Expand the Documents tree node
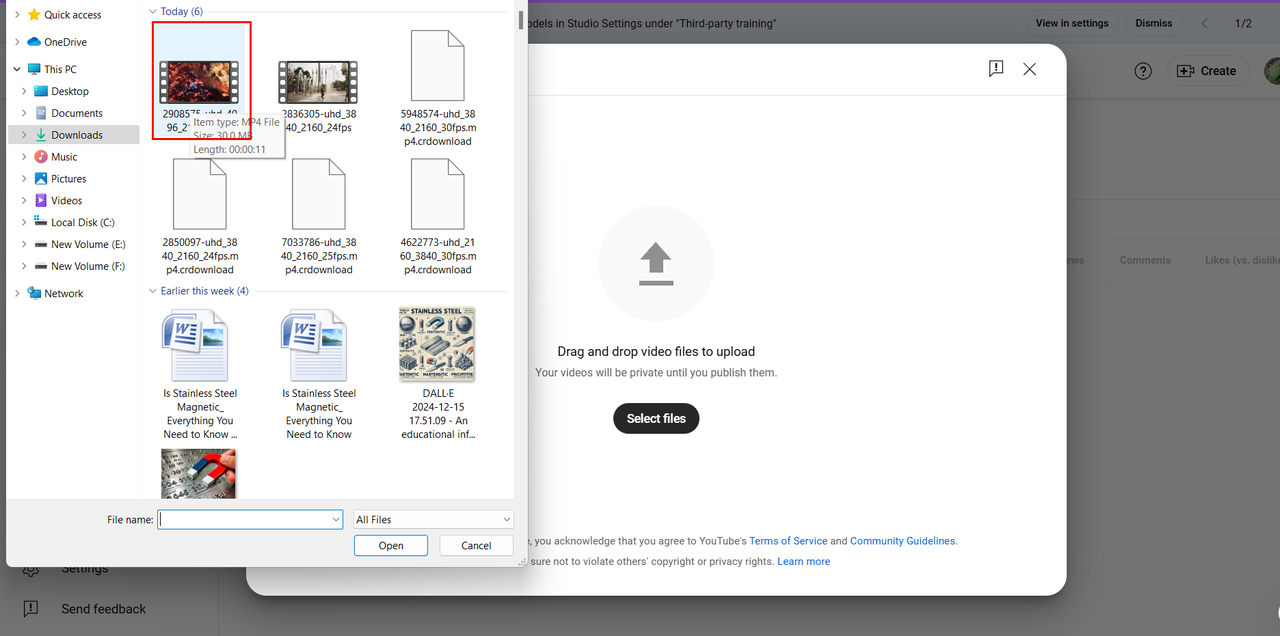The image size is (1280, 636). pos(24,113)
